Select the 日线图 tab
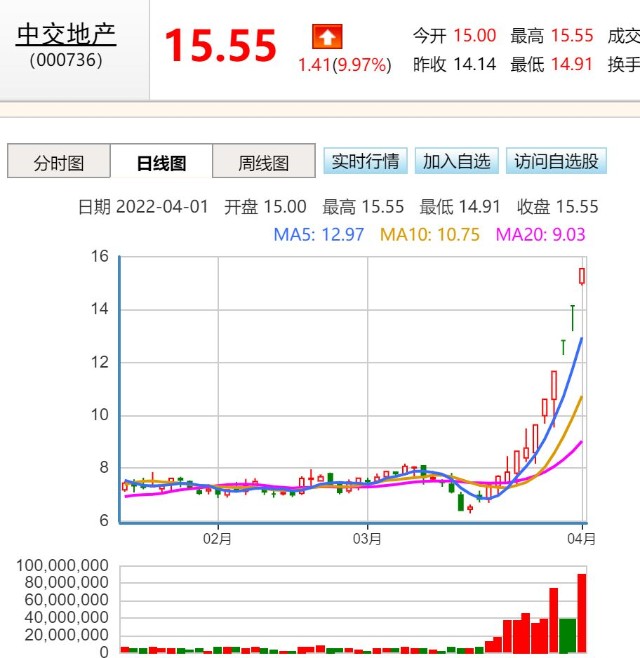This screenshot has width=640, height=658. [162, 162]
